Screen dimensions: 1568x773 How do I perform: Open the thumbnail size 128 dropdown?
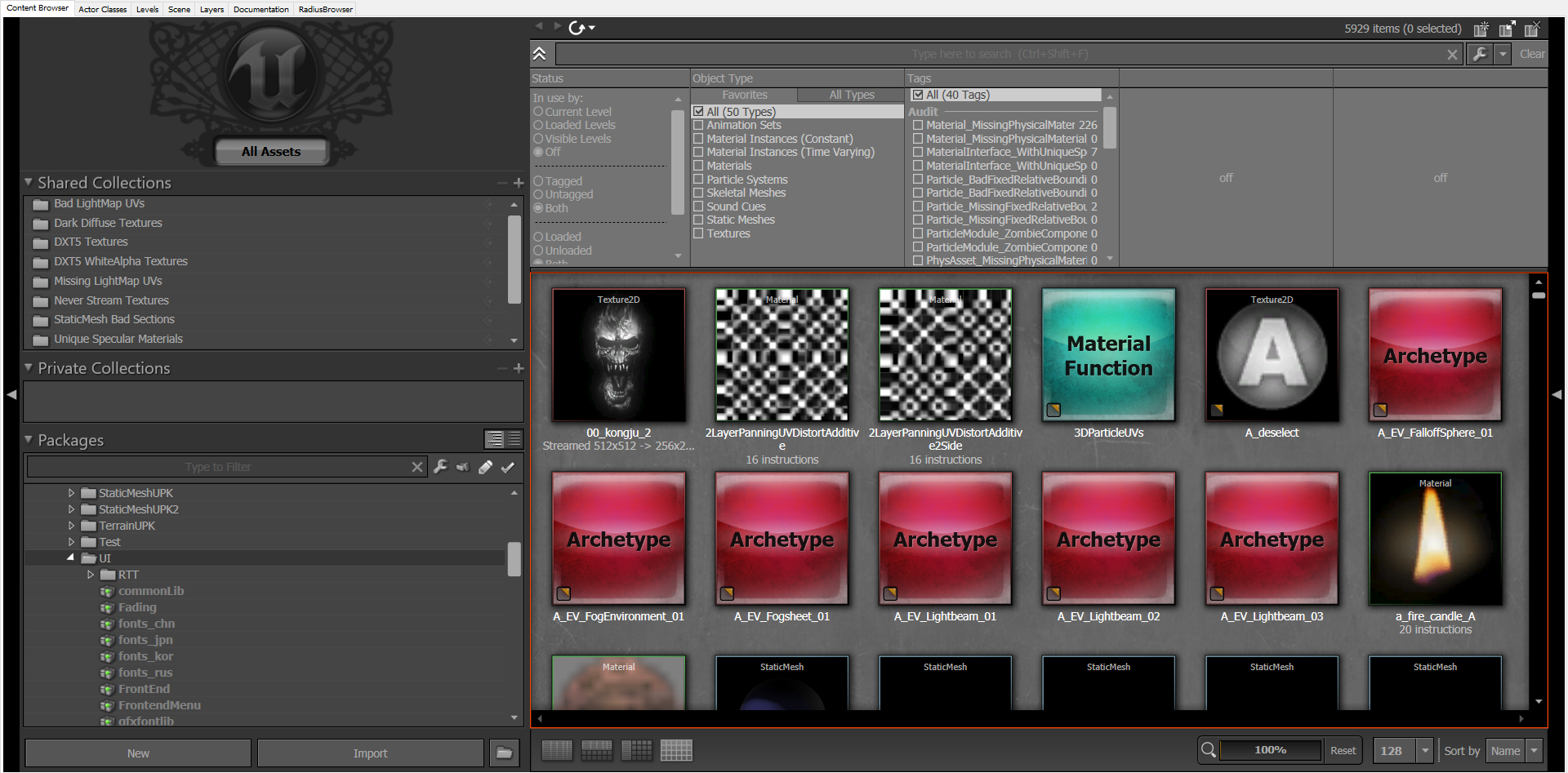(x=1425, y=750)
